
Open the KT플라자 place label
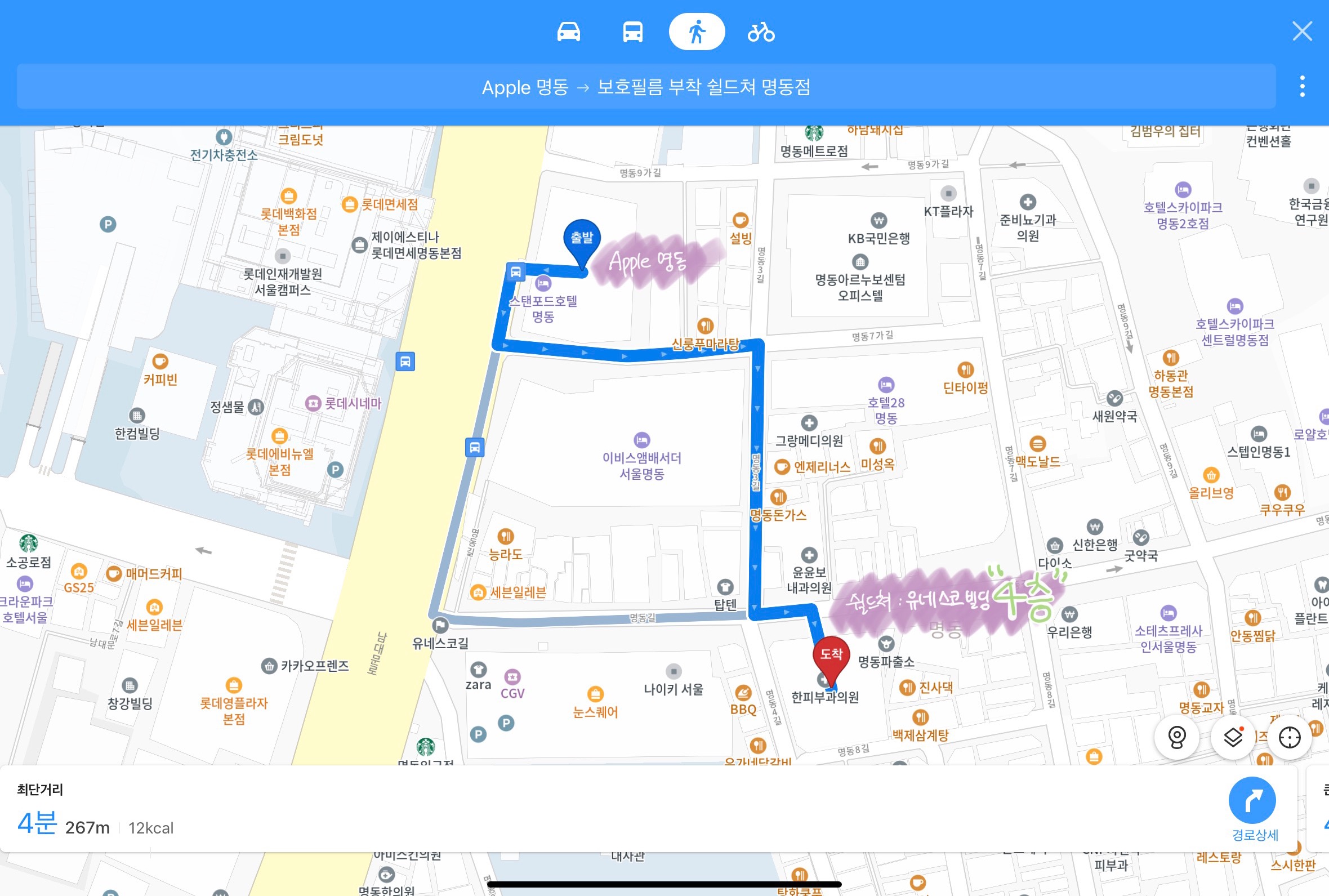click(x=948, y=211)
